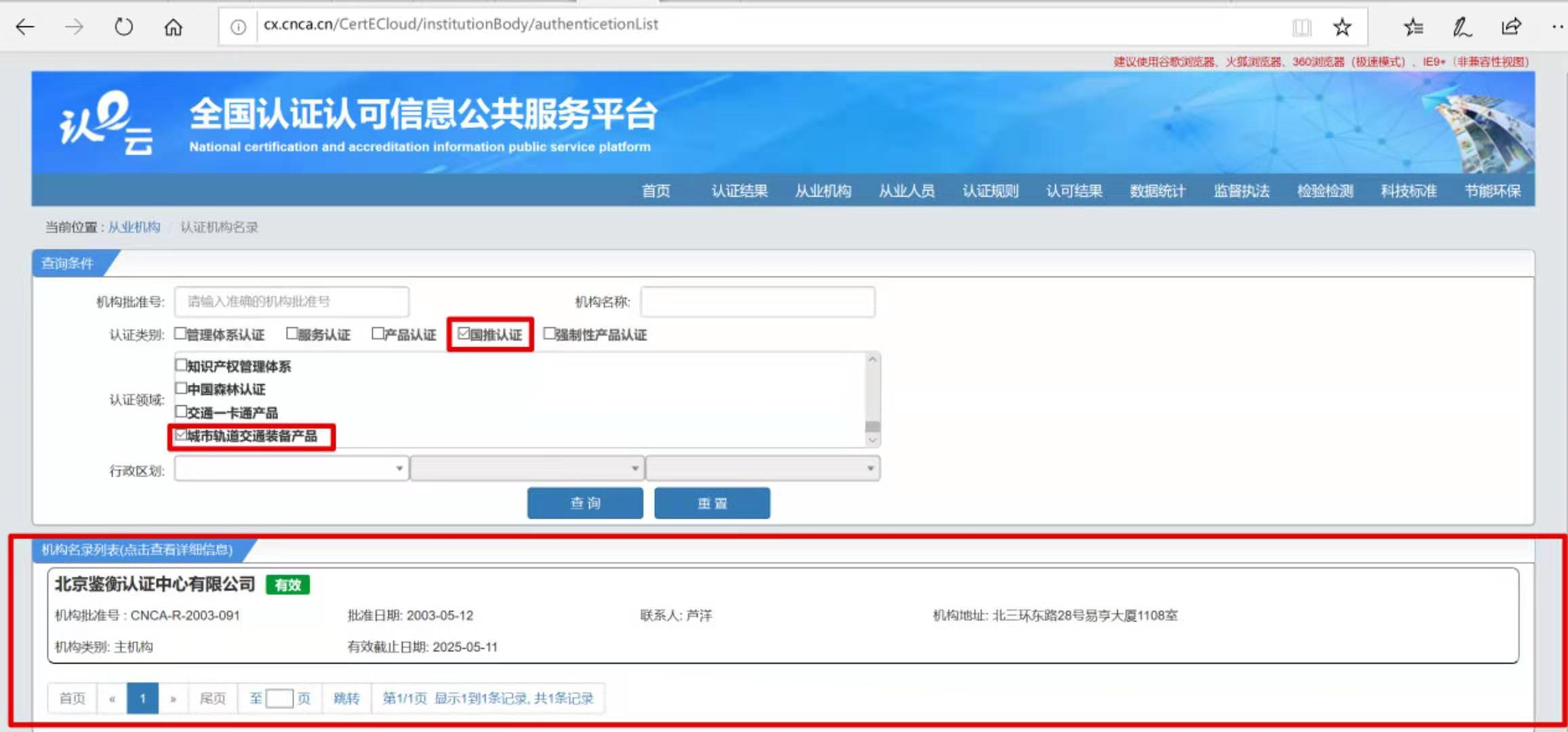Go to browser home page icon
This screenshot has height=732, width=1568.
click(x=174, y=27)
